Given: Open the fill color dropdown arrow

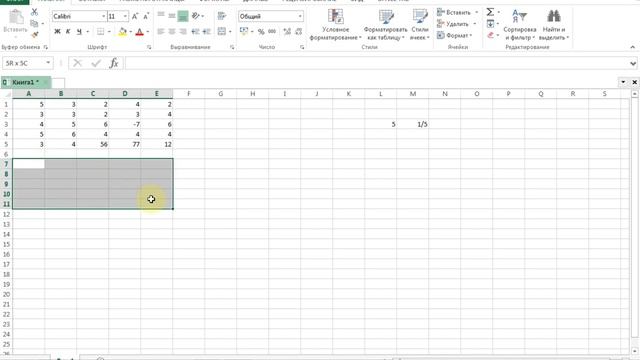Looking at the screenshot, I should (130, 31).
